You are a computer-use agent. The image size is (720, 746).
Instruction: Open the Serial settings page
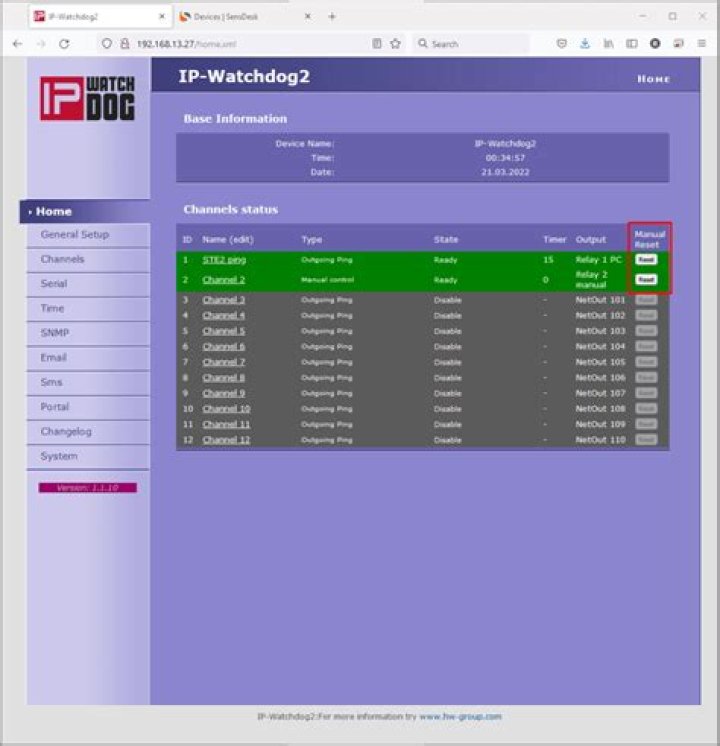click(89, 284)
